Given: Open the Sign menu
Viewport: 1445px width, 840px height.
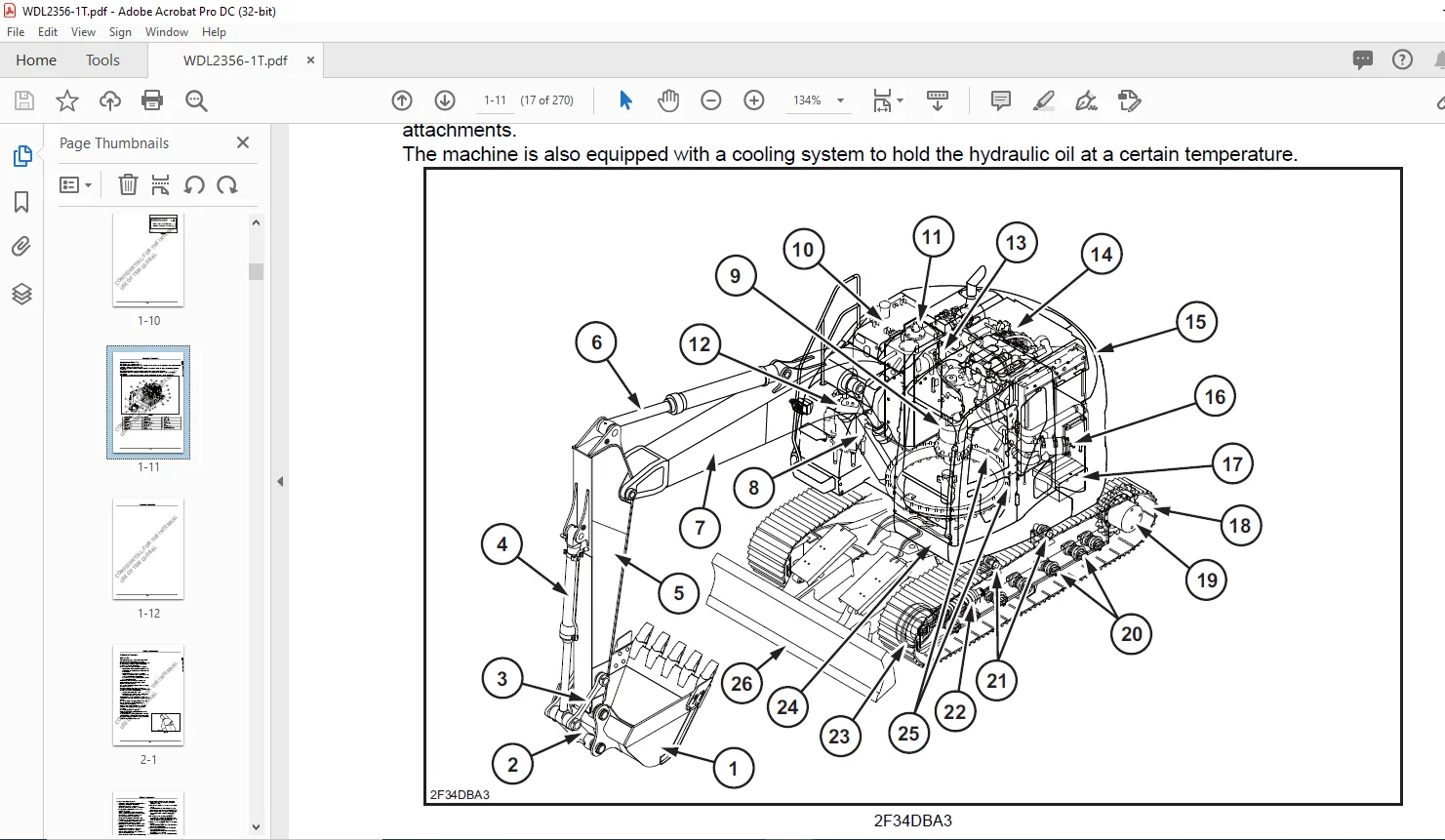Looking at the screenshot, I should tap(120, 32).
